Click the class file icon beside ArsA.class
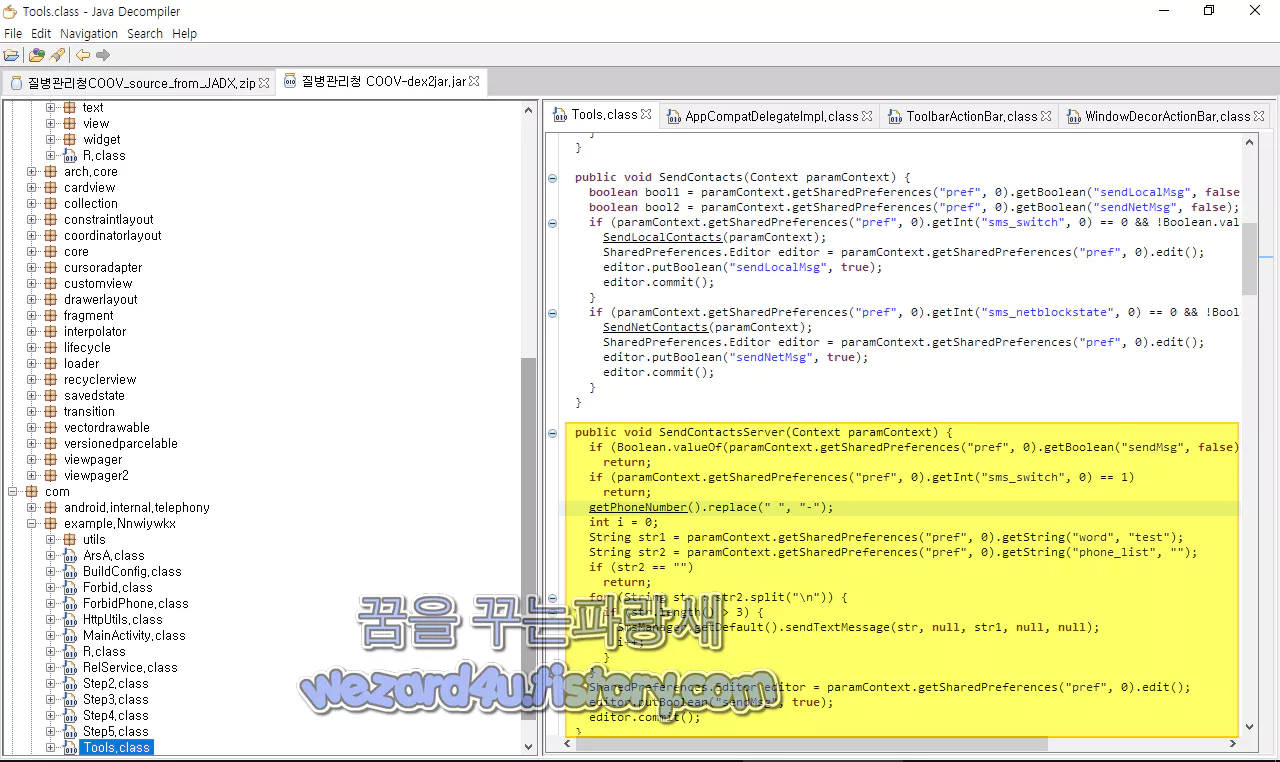Viewport: 1280px width, 762px height. [70, 556]
